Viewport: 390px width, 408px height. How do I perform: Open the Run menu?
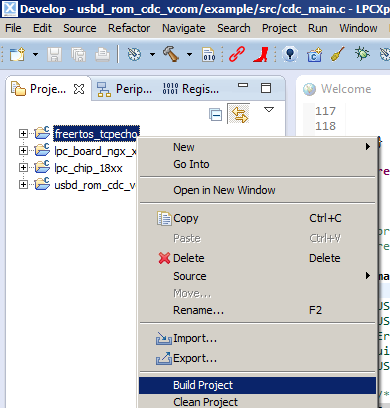318,28
